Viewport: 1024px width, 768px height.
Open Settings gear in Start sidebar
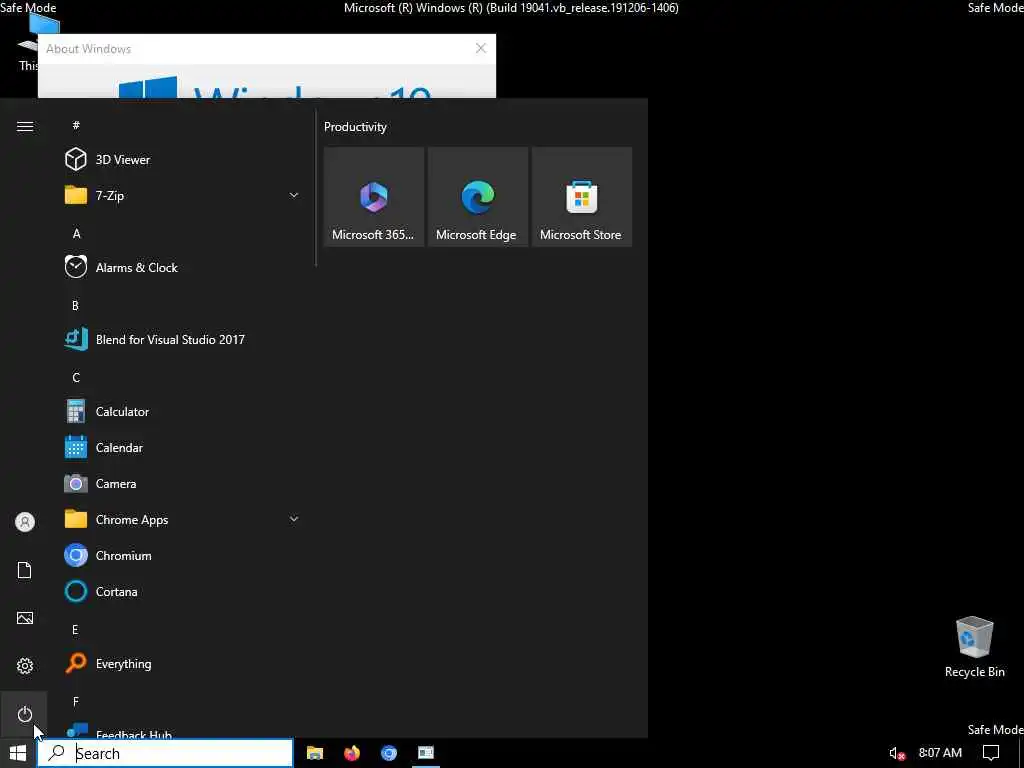click(x=25, y=665)
